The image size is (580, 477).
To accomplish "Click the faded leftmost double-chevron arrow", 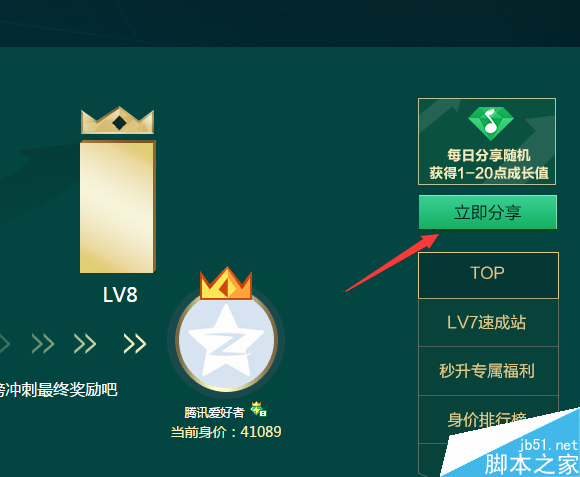I will point(43,344).
